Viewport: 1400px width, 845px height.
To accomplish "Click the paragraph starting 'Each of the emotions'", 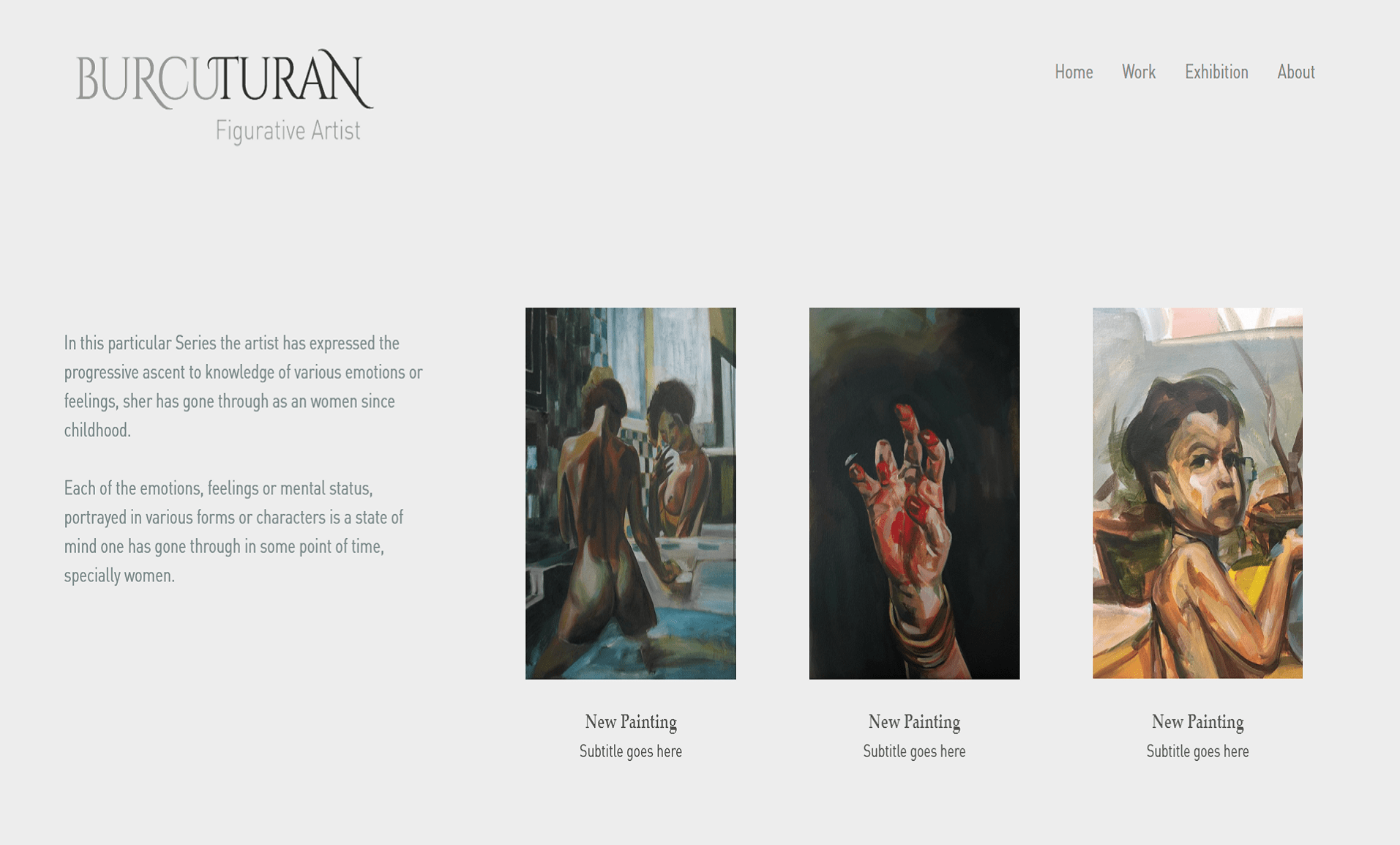I will tap(234, 532).
